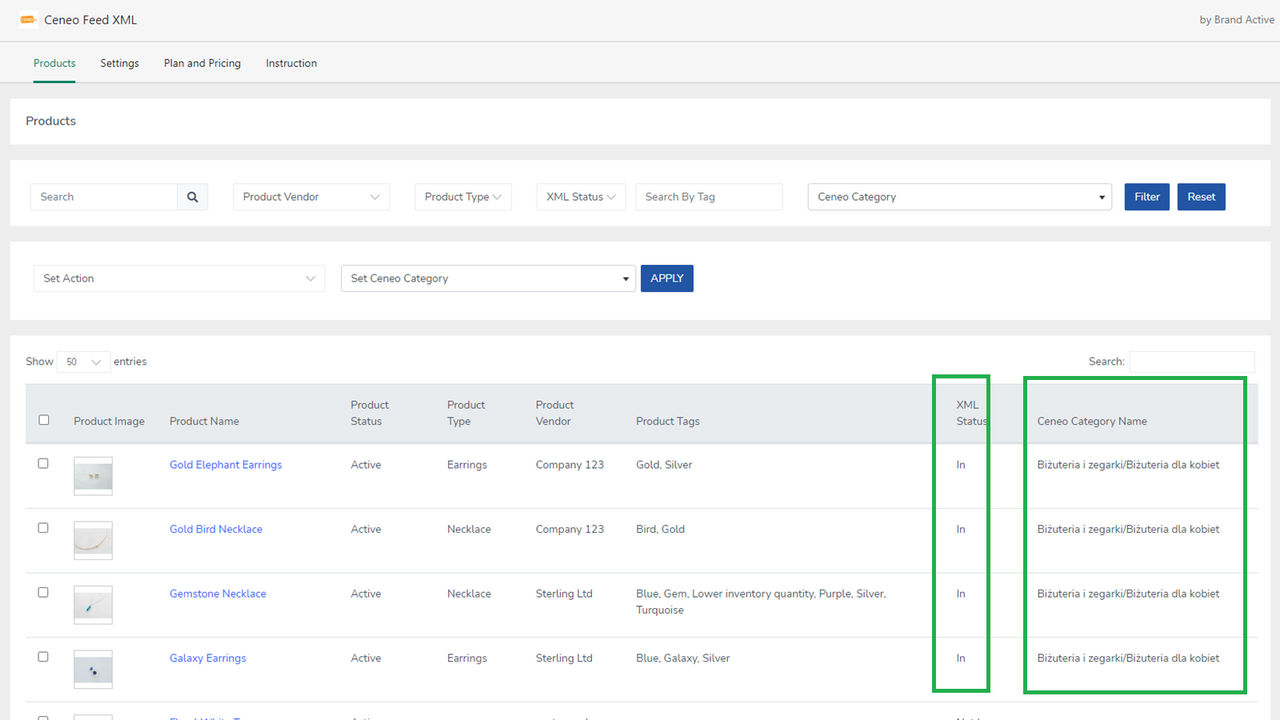The height and width of the screenshot is (720, 1280).
Task: Open the Gold Elephant Earrings product link
Action: pos(226,465)
